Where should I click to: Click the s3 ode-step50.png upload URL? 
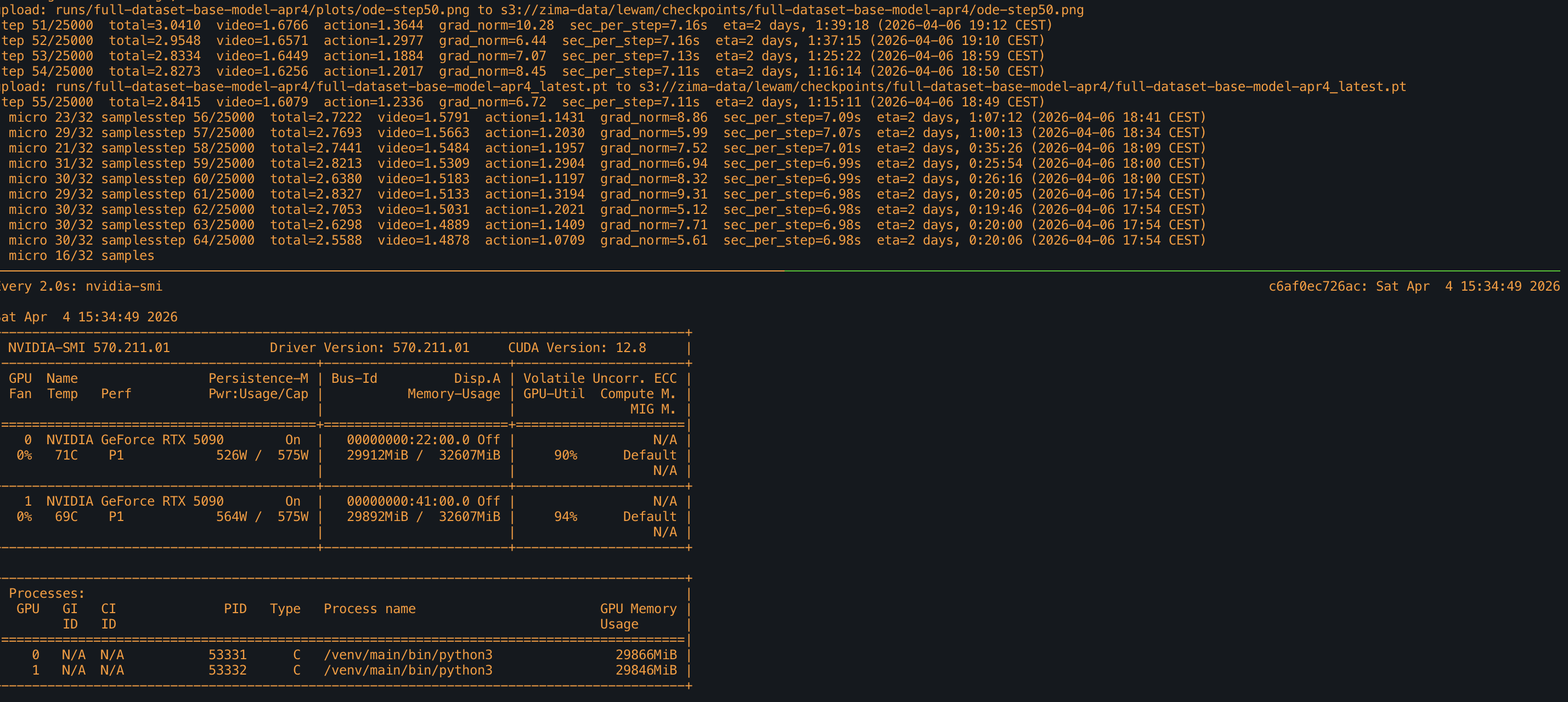(x=792, y=10)
